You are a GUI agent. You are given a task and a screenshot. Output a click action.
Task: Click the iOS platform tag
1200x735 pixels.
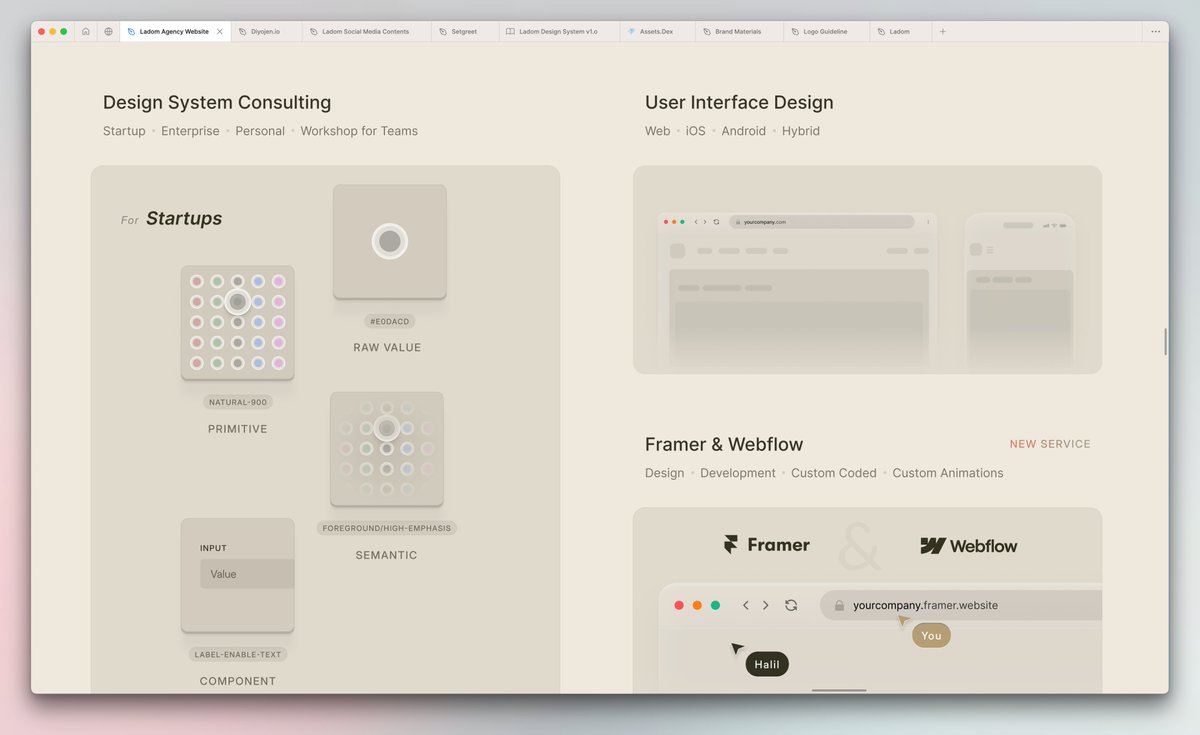[x=696, y=131]
